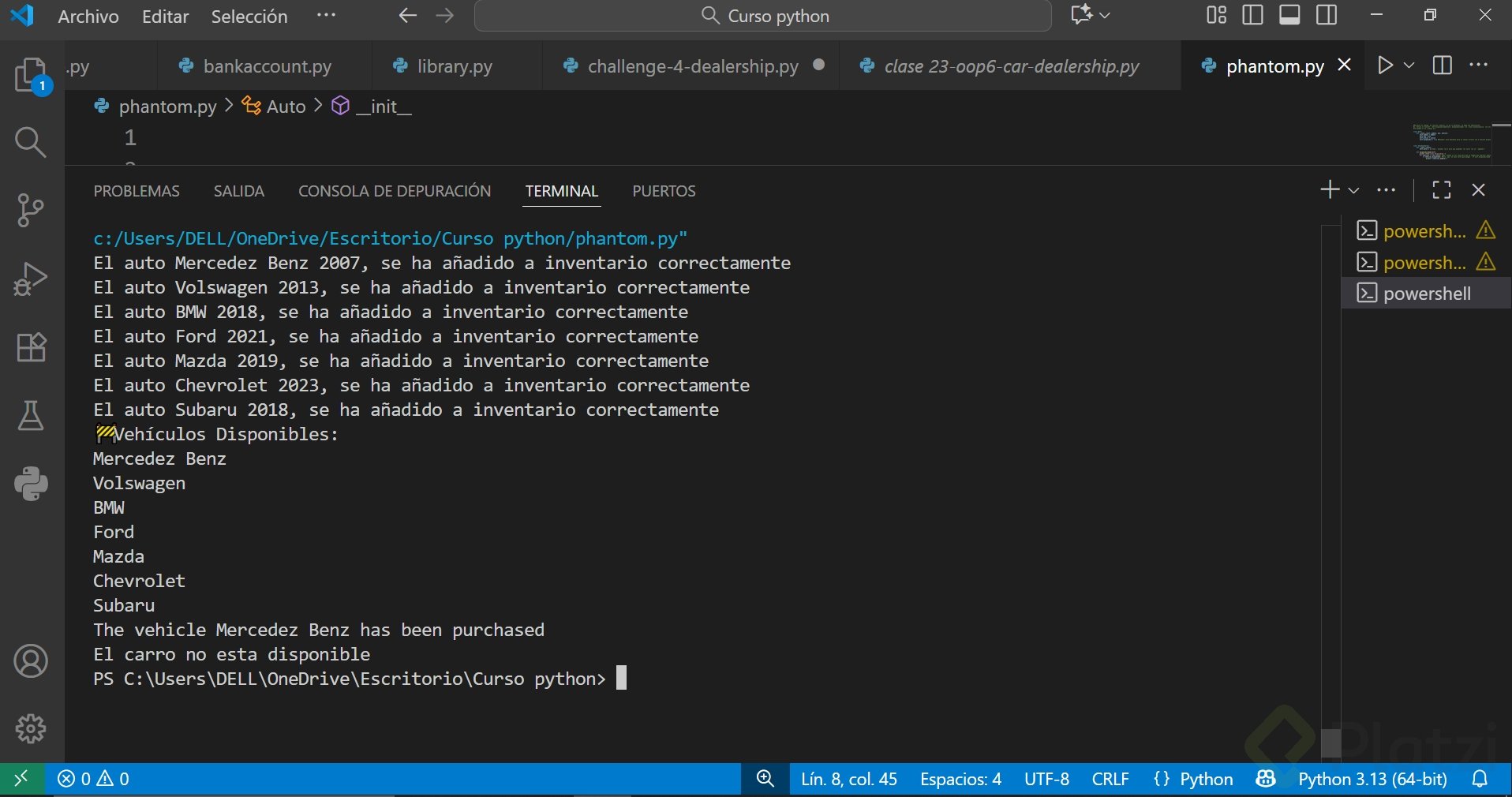The image size is (1512, 797).
Task: Switch to the CONSOLA DE DEPURACIÓN tab
Action: click(x=395, y=191)
